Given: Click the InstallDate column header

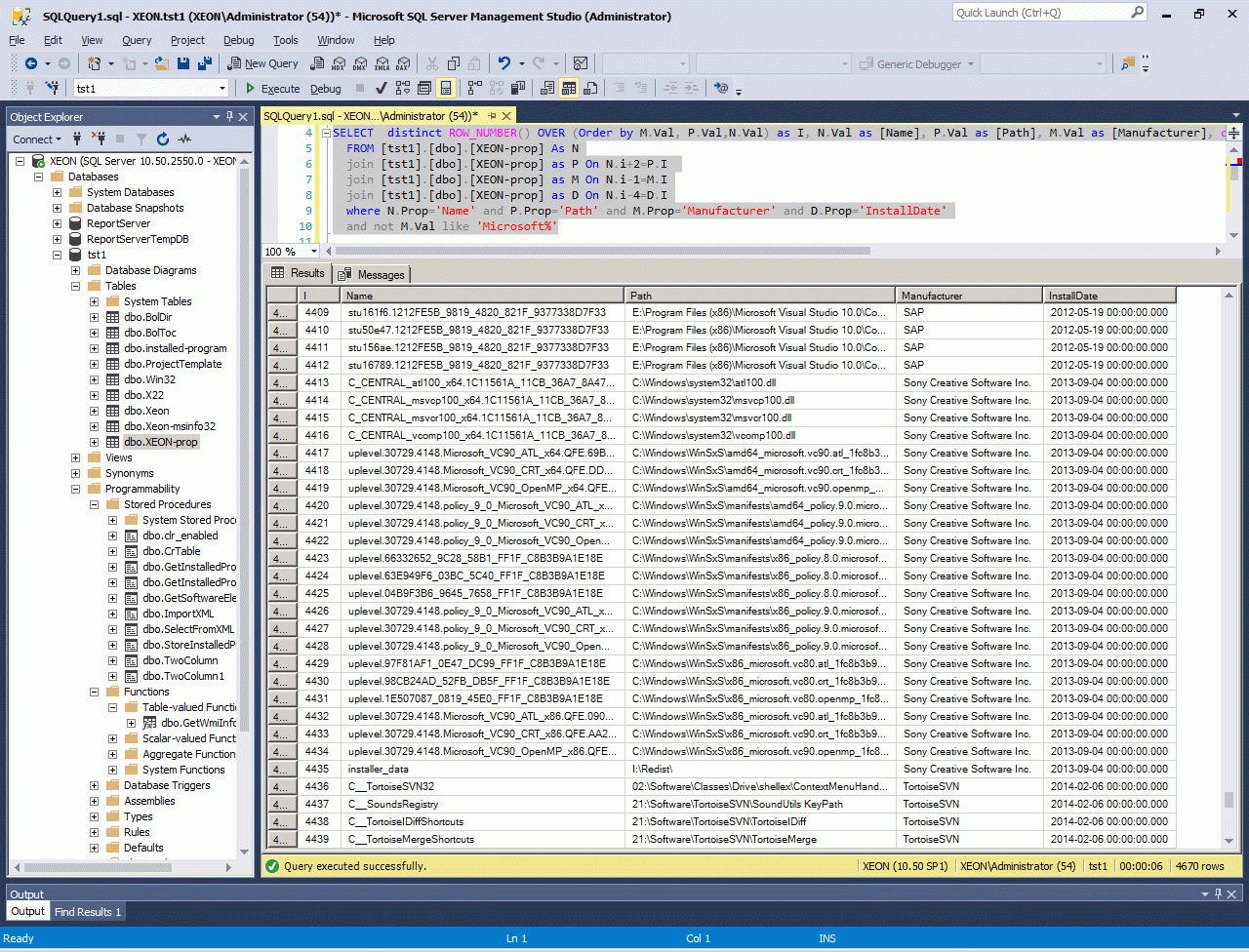Looking at the screenshot, I should coord(1109,296).
